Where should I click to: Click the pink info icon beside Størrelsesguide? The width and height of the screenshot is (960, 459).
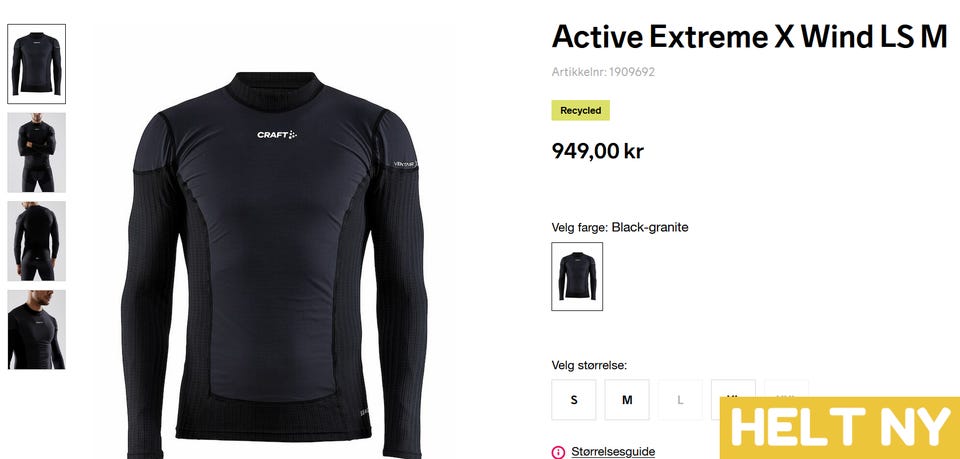(558, 452)
